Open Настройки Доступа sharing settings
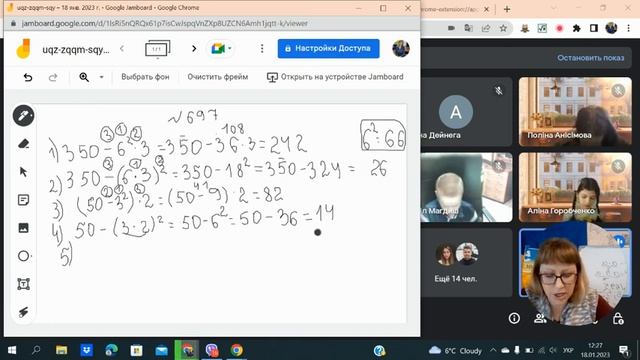 pos(329,49)
